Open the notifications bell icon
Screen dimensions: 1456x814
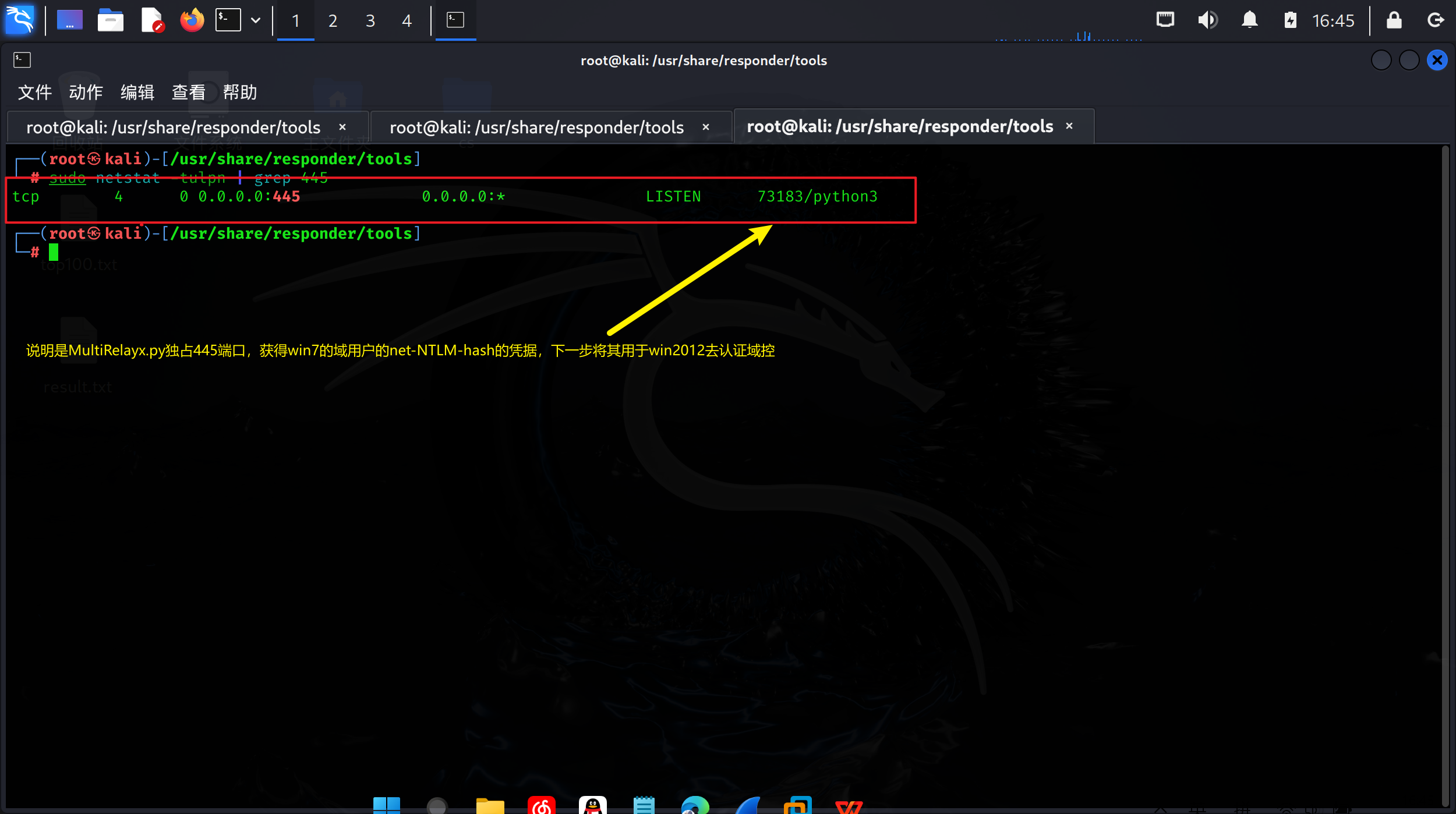1249,20
